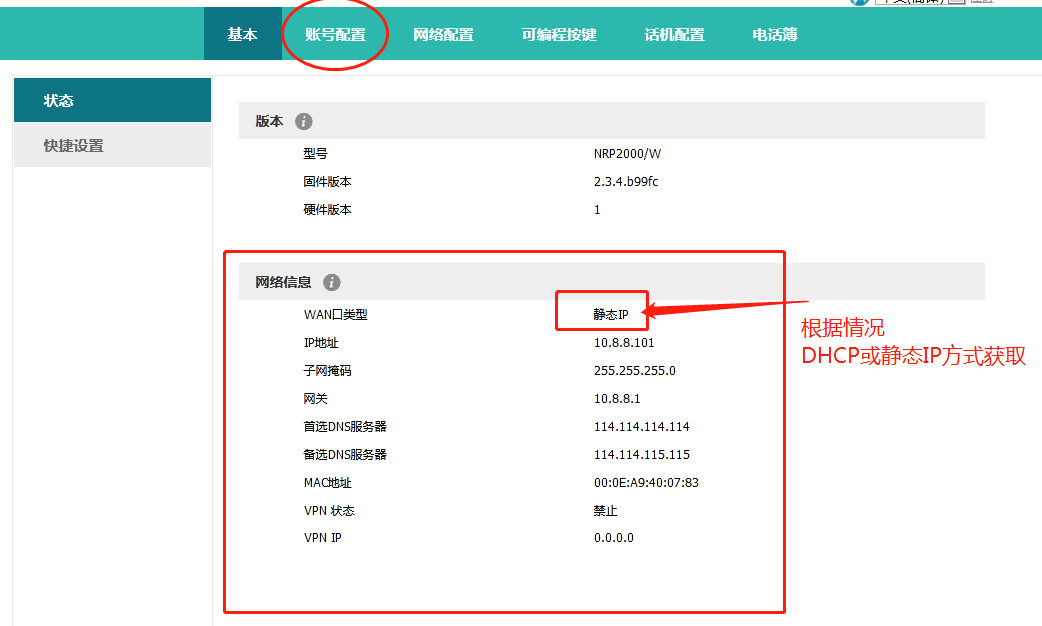This screenshot has height=626, width=1042.
Task: Open the 话机配置 tab
Action: pyautogui.click(x=674, y=34)
